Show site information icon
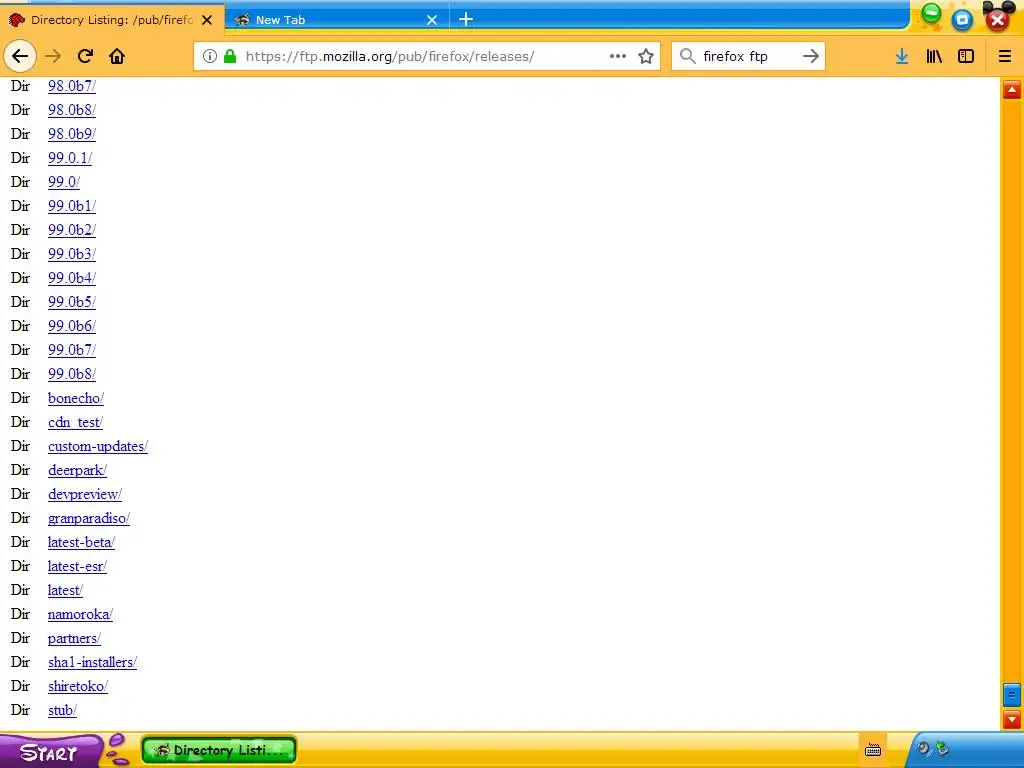 (x=210, y=56)
